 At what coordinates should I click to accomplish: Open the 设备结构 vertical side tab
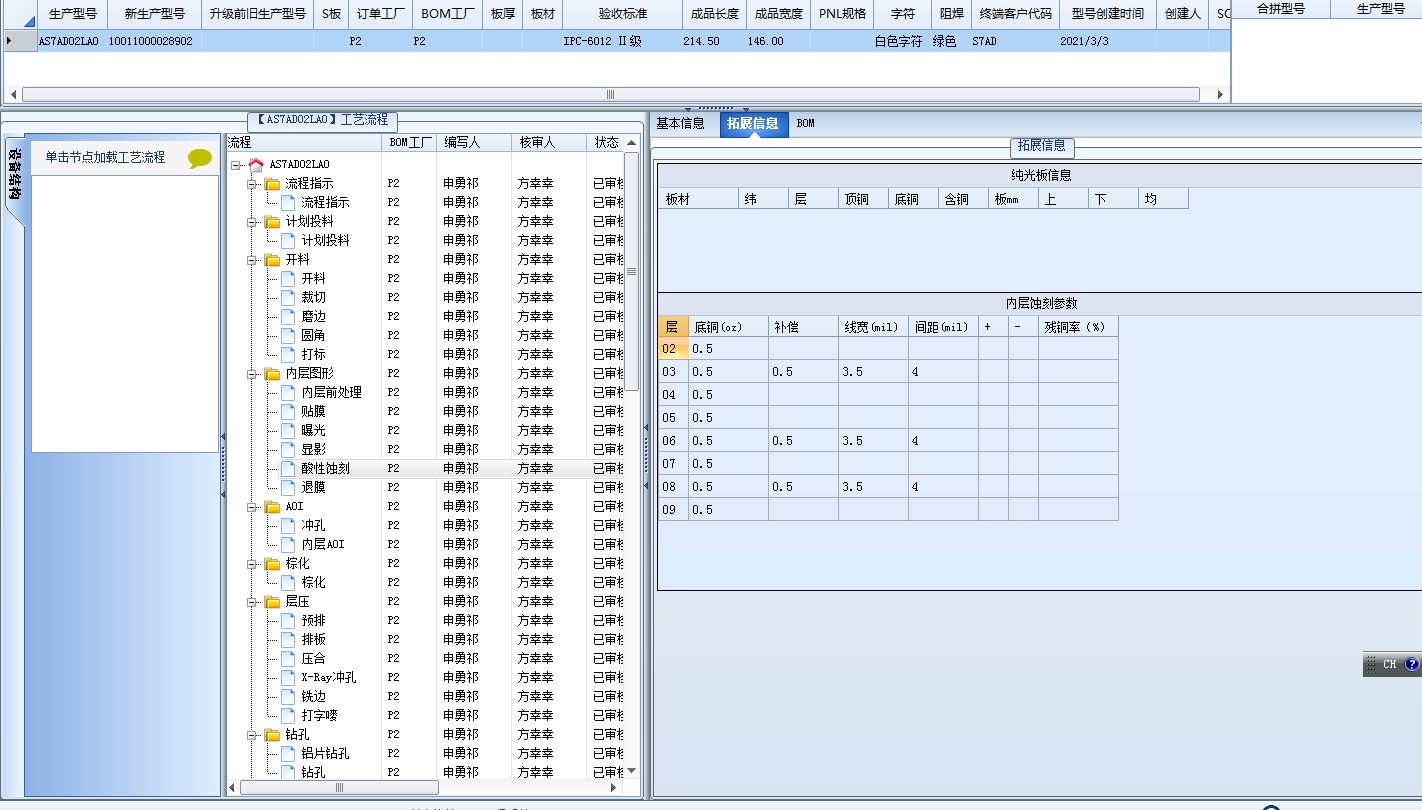(x=14, y=174)
